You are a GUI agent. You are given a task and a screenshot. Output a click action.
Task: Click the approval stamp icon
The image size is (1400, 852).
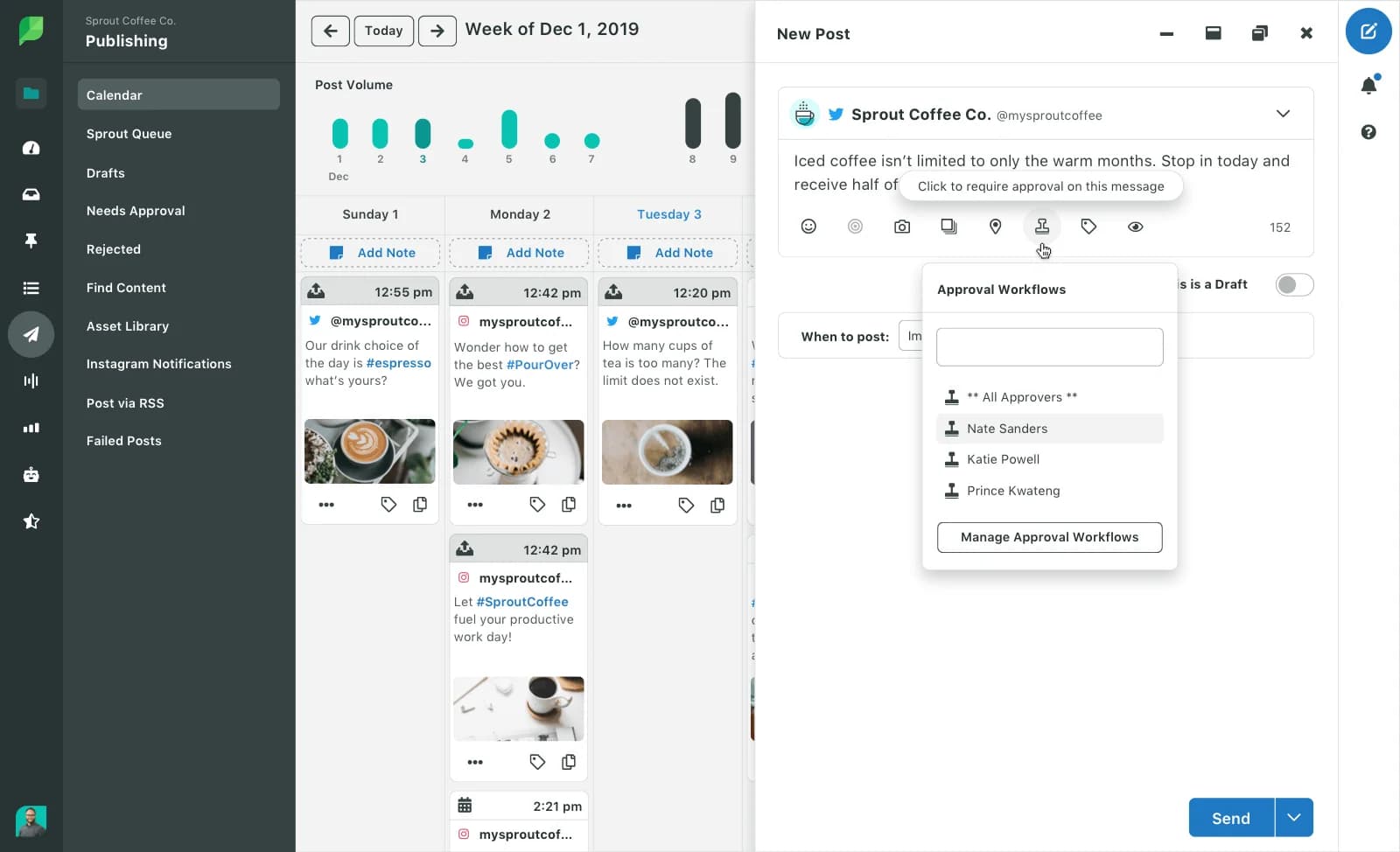tap(1041, 227)
